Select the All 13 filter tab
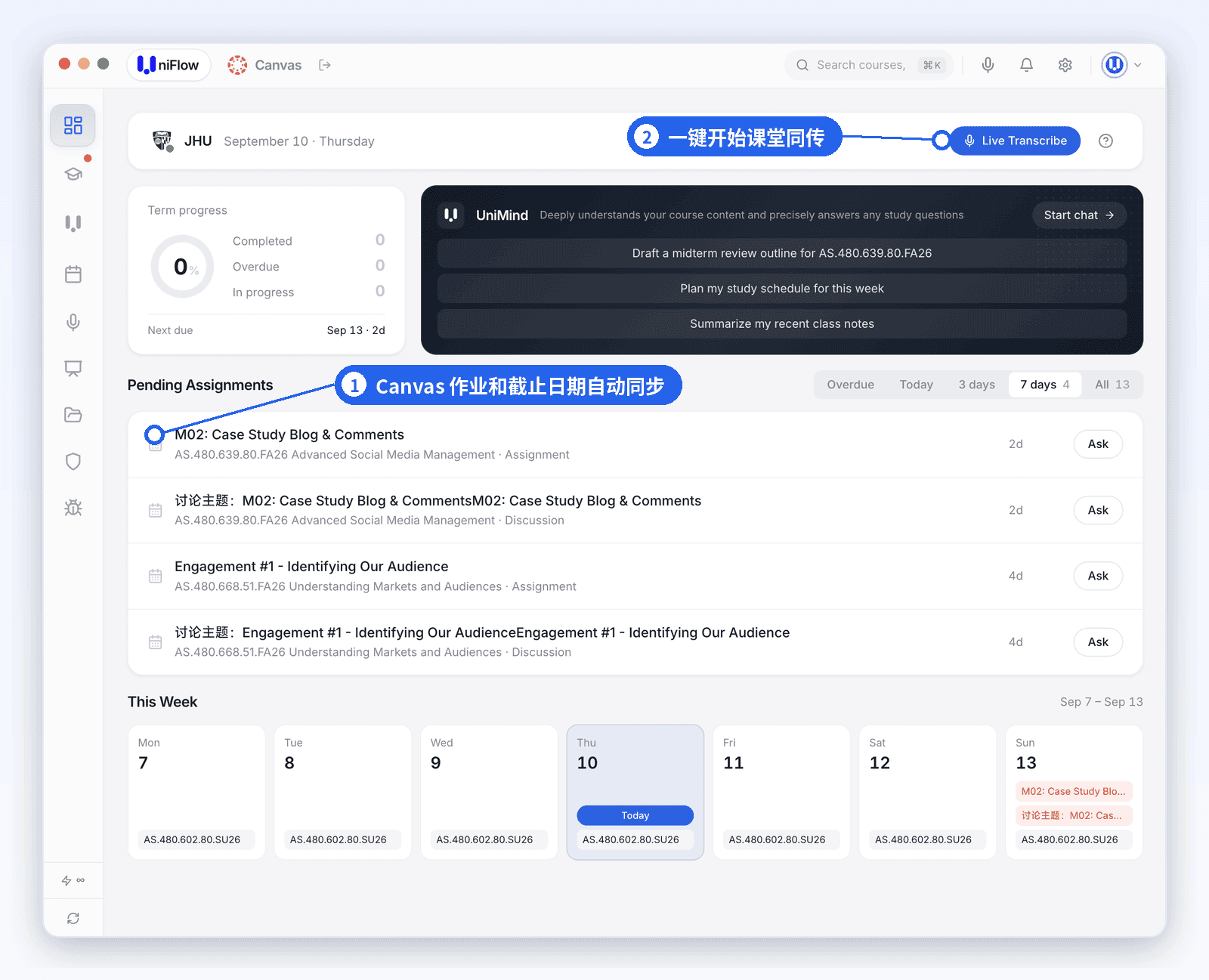Screen dimensions: 1209x980 click(x=1112, y=385)
